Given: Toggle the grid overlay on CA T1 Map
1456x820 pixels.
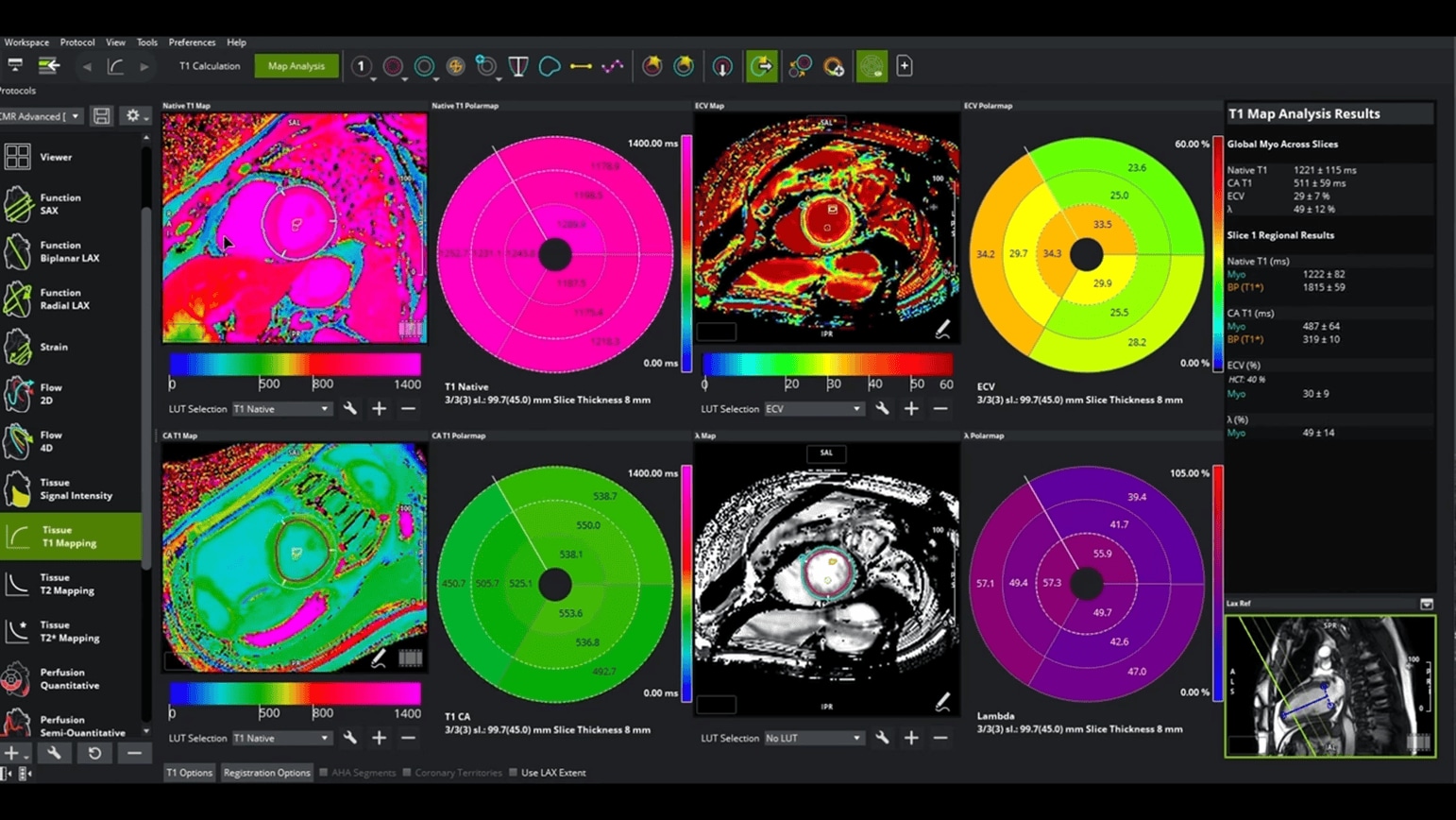Looking at the screenshot, I should click(x=410, y=658).
